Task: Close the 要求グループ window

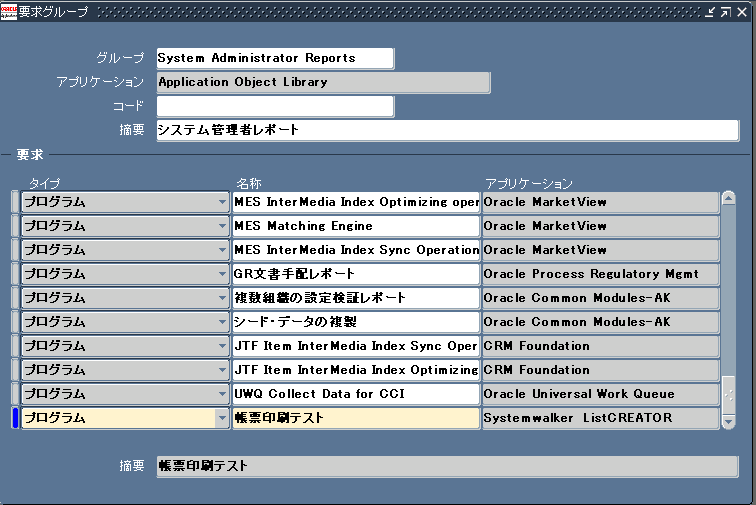Action: point(742,12)
